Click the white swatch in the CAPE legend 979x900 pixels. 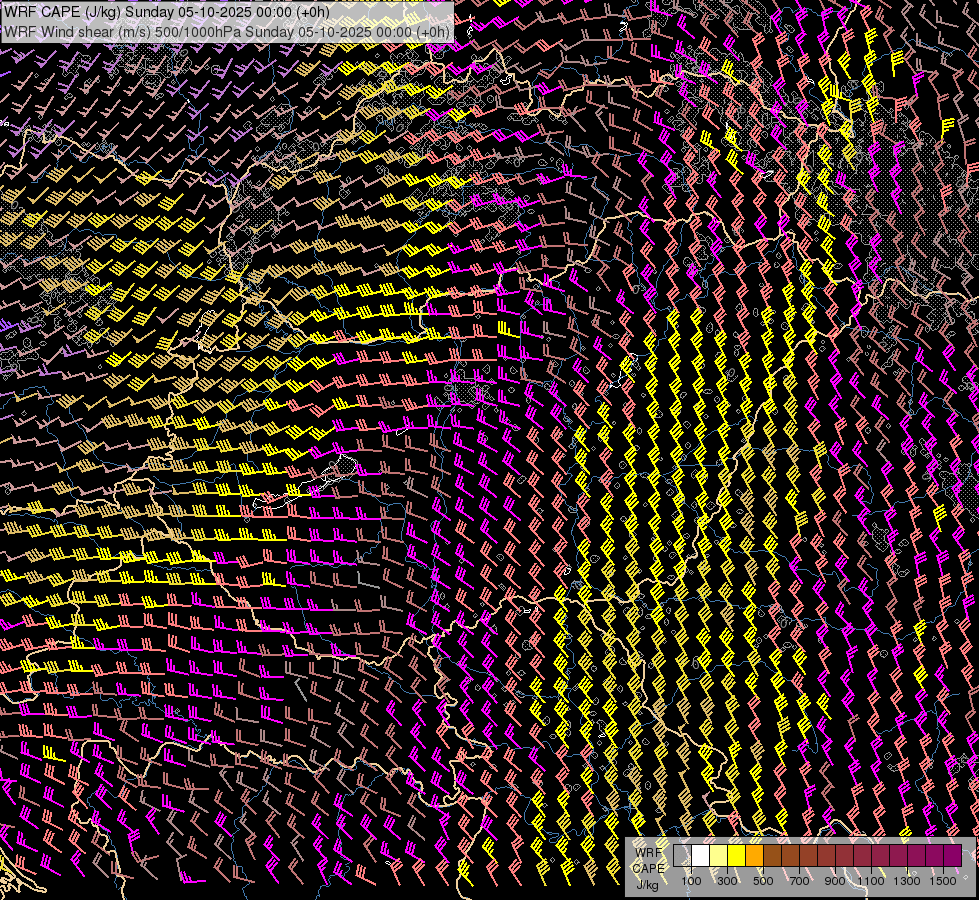point(701,855)
